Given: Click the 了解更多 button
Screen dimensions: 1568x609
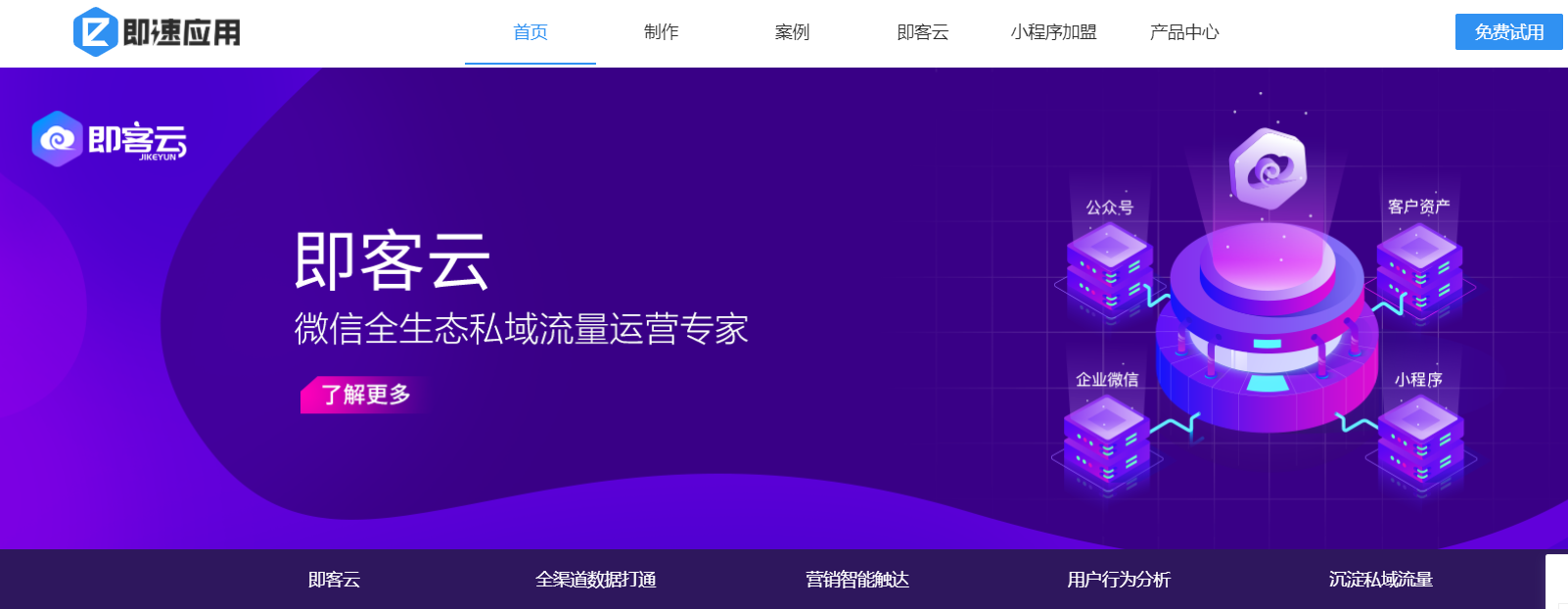Looking at the screenshot, I should pyautogui.click(x=365, y=395).
